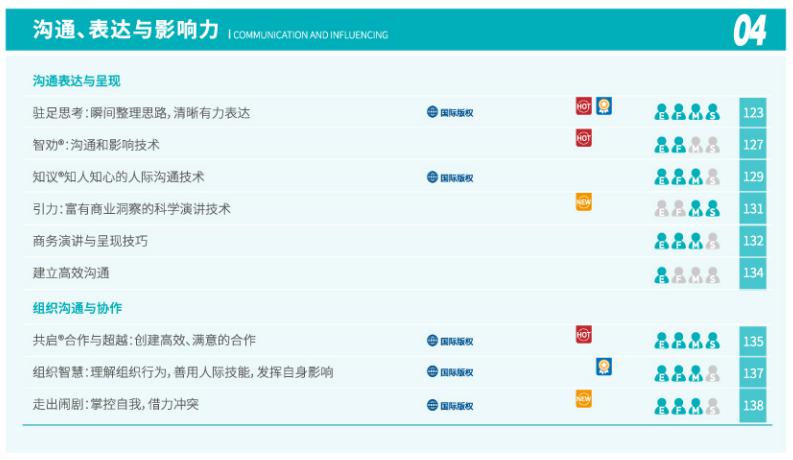The image size is (793, 460).
Task: Select the 沟通表达与呈现 section heading
Action: (x=76, y=81)
